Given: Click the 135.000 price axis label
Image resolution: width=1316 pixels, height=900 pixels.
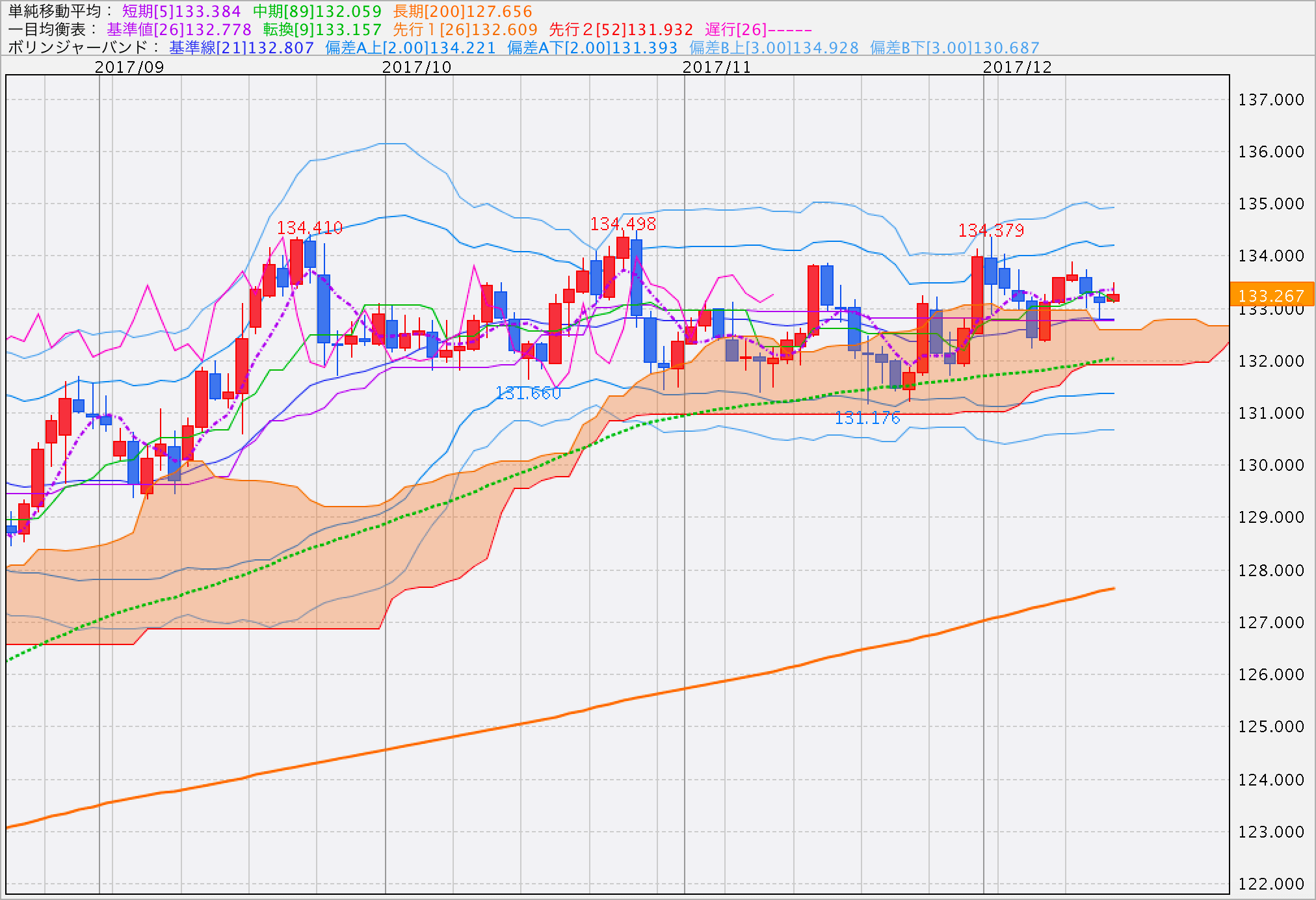Looking at the screenshot, I should click(x=1271, y=204).
